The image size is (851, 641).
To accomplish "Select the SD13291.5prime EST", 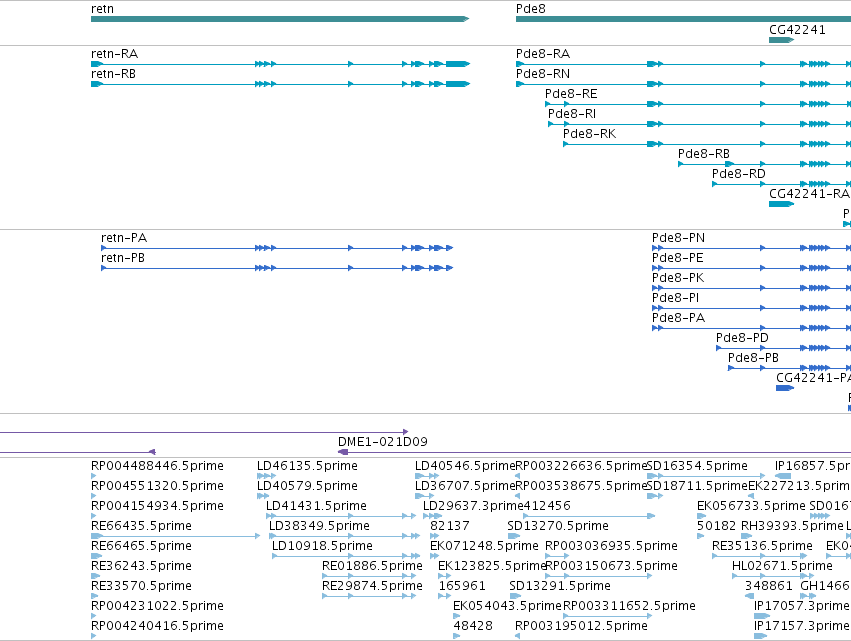I will click(x=515, y=596).
